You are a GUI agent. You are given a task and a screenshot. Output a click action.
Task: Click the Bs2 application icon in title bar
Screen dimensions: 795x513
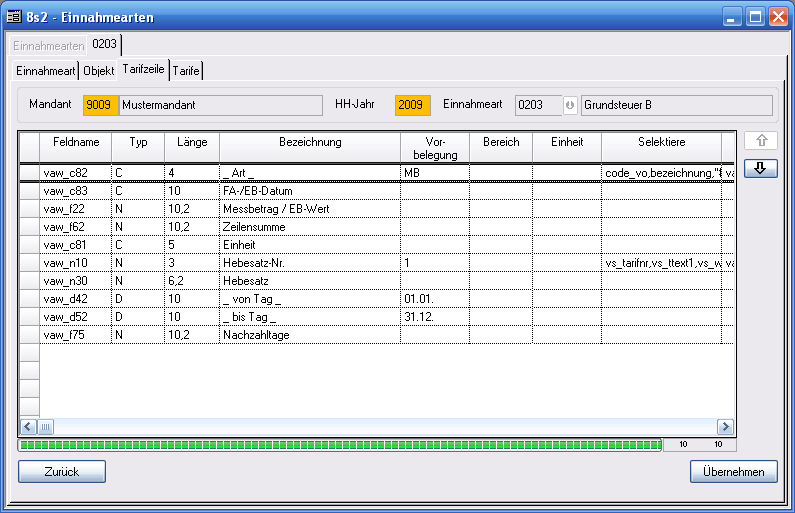[x=13, y=16]
